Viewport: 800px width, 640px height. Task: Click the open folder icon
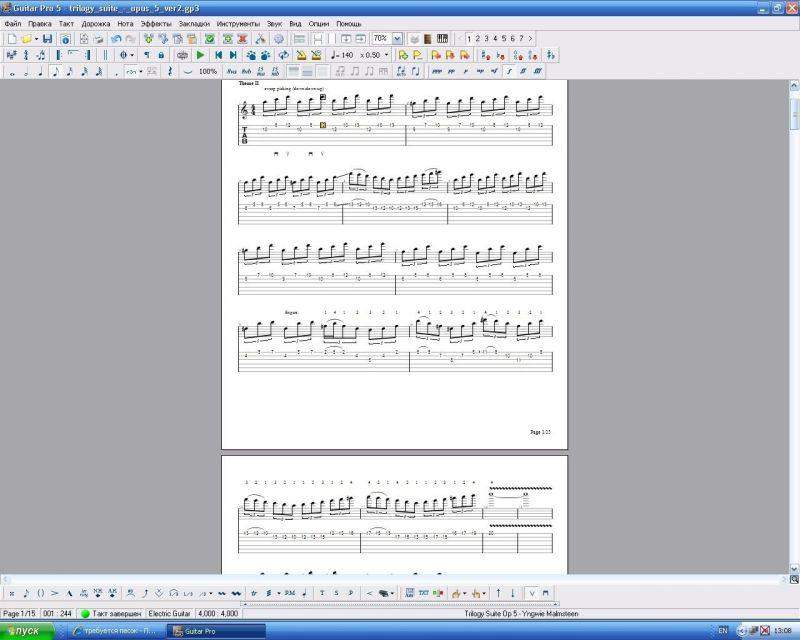(26, 39)
